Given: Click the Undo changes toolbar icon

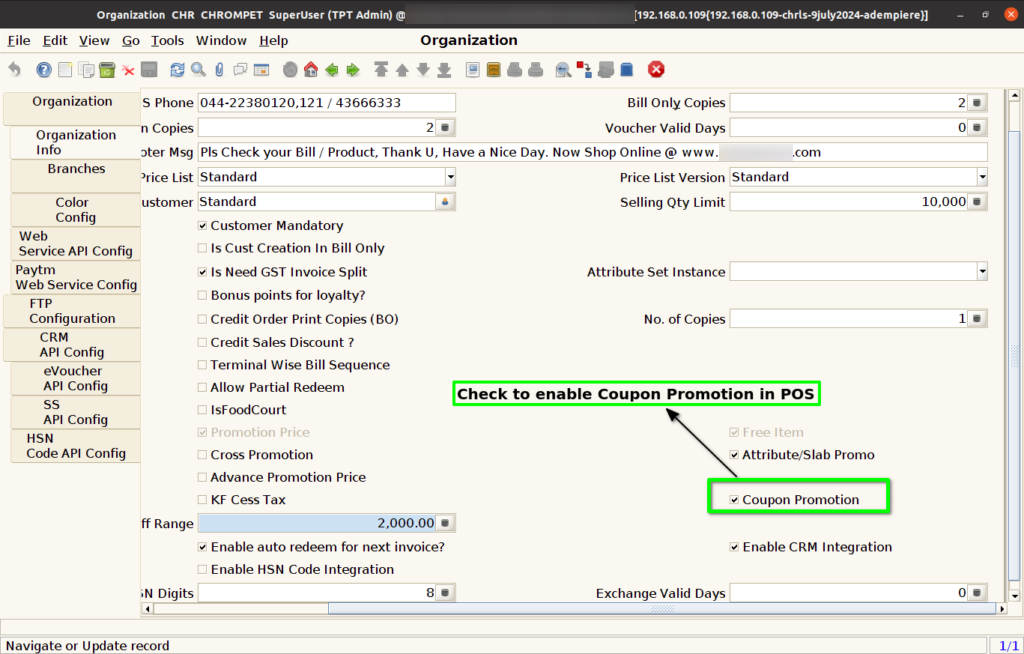Looking at the screenshot, I should (14, 69).
